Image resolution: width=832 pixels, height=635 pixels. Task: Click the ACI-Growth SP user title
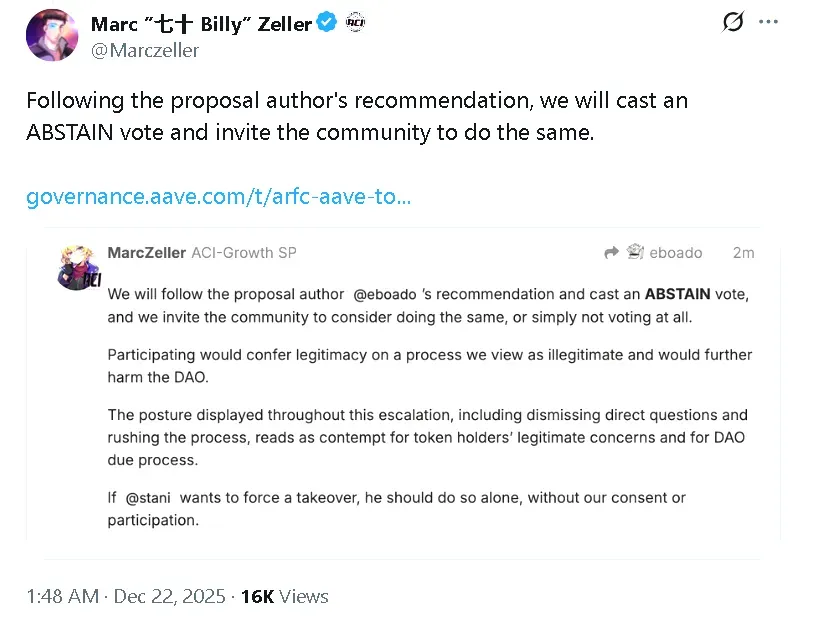[243, 253]
